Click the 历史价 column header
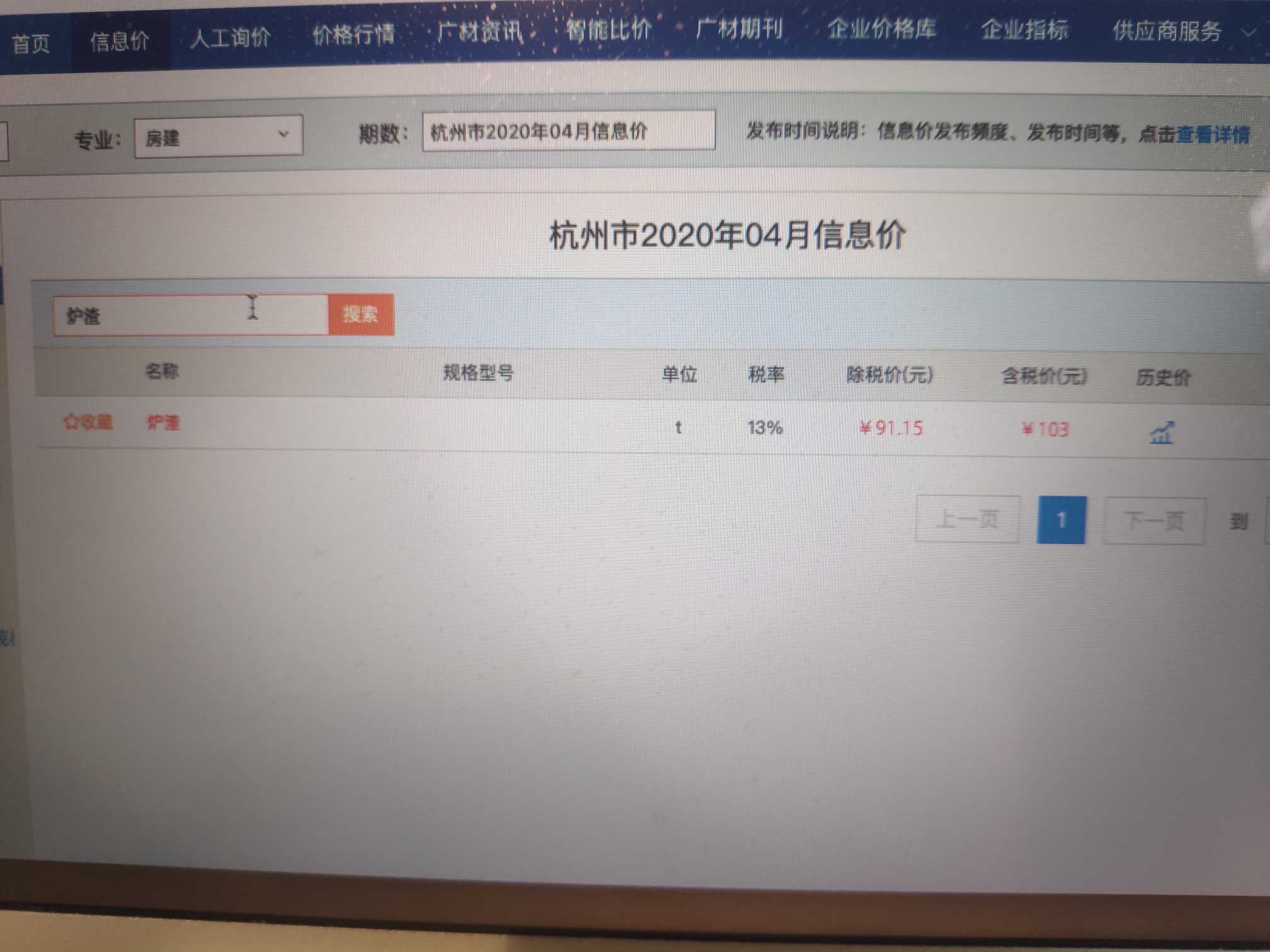The image size is (1270, 952). tap(1162, 378)
